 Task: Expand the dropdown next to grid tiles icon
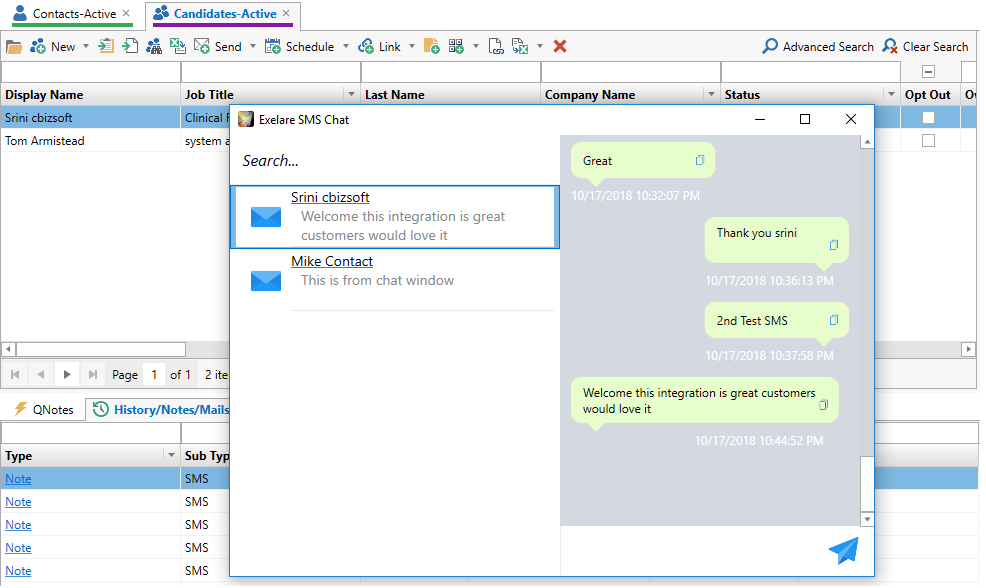(x=475, y=47)
